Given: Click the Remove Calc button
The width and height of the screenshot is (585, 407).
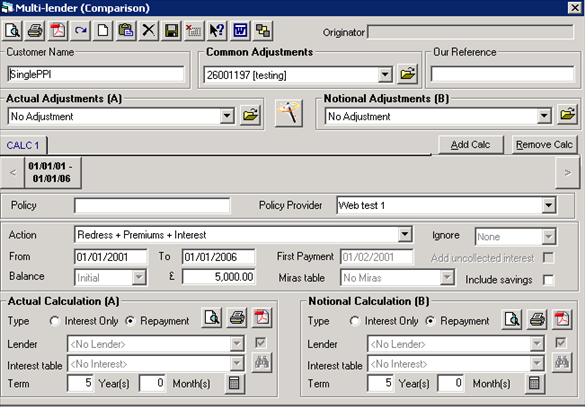Looking at the screenshot, I should point(544,145).
